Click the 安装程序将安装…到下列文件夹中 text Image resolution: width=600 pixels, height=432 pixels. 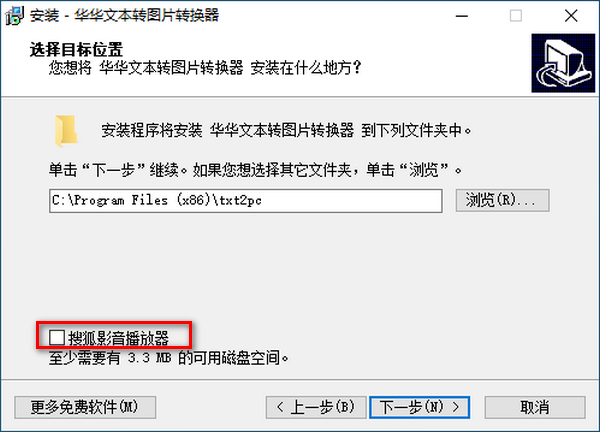286,130
